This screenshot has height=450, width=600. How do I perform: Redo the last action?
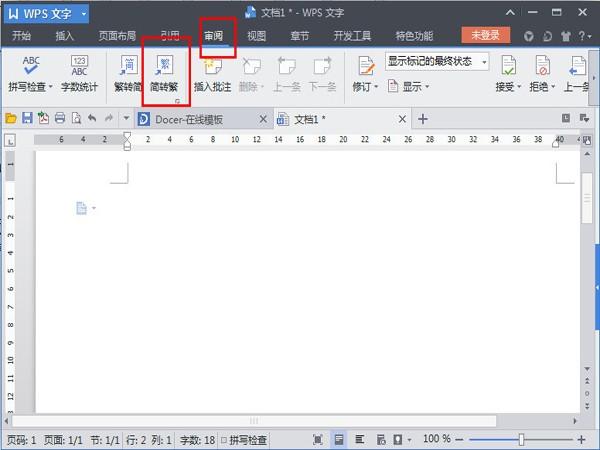click(109, 118)
